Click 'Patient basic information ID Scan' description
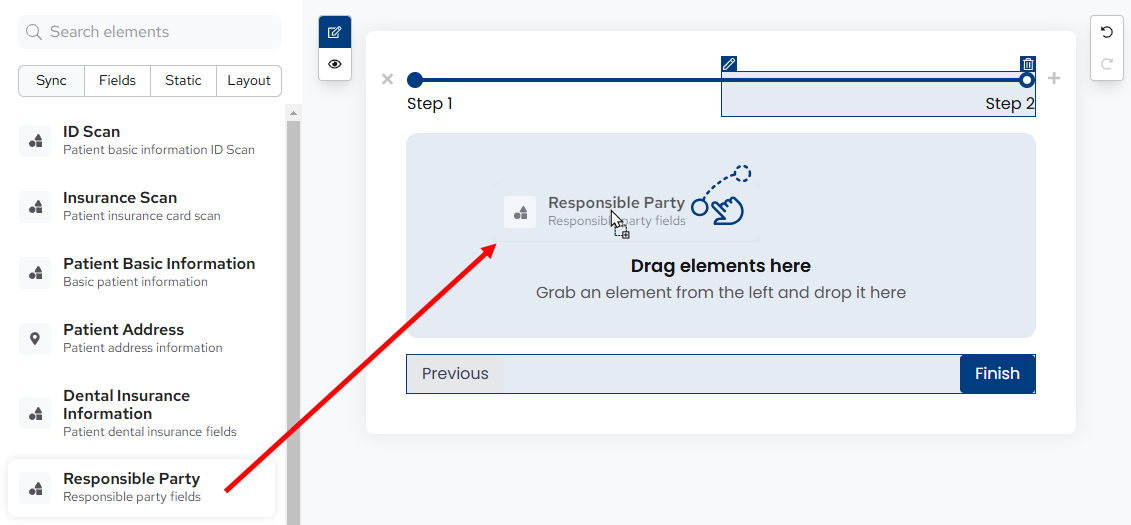1131x525 pixels. (159, 150)
